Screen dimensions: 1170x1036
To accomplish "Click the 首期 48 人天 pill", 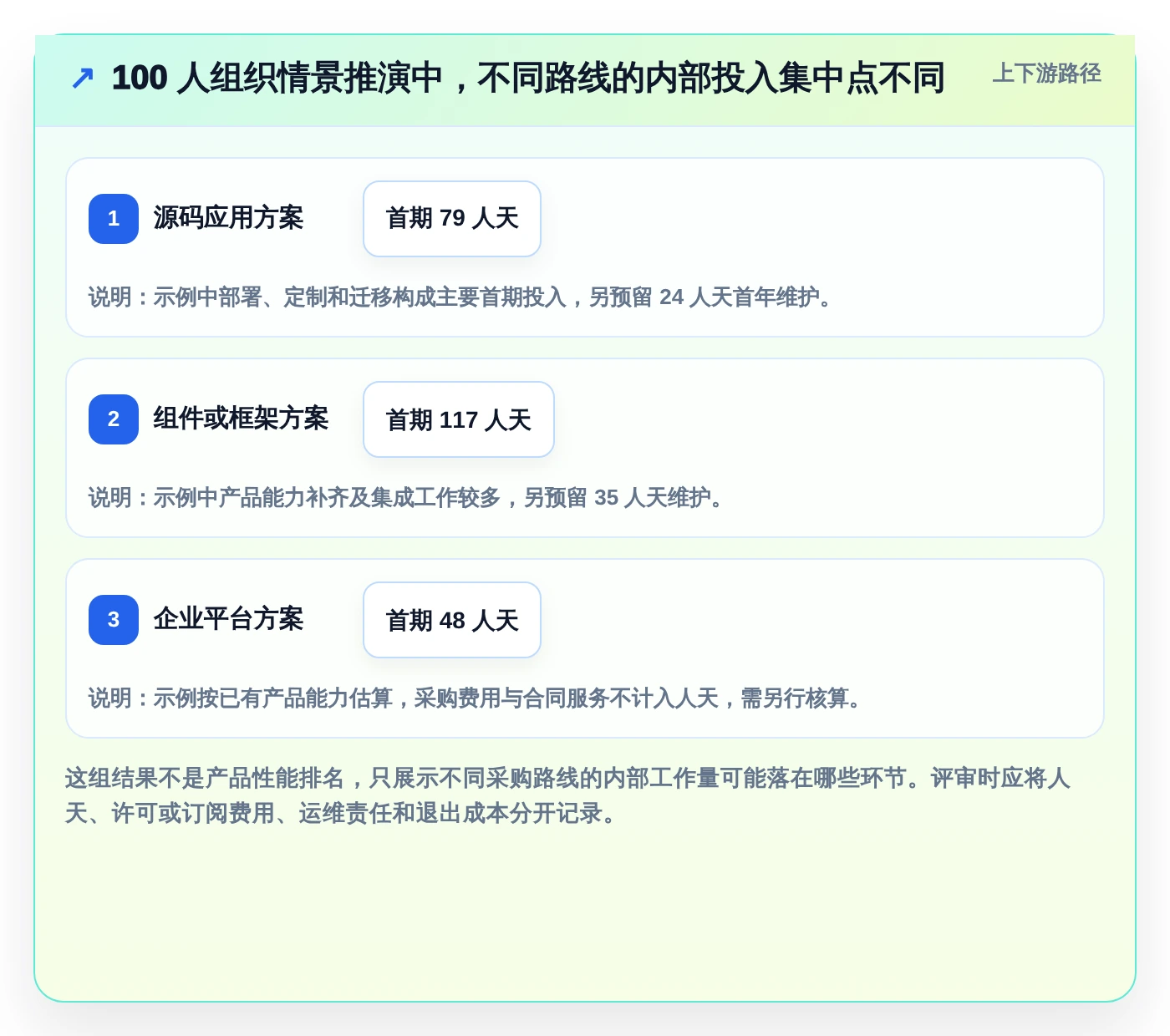I will click(x=452, y=620).
